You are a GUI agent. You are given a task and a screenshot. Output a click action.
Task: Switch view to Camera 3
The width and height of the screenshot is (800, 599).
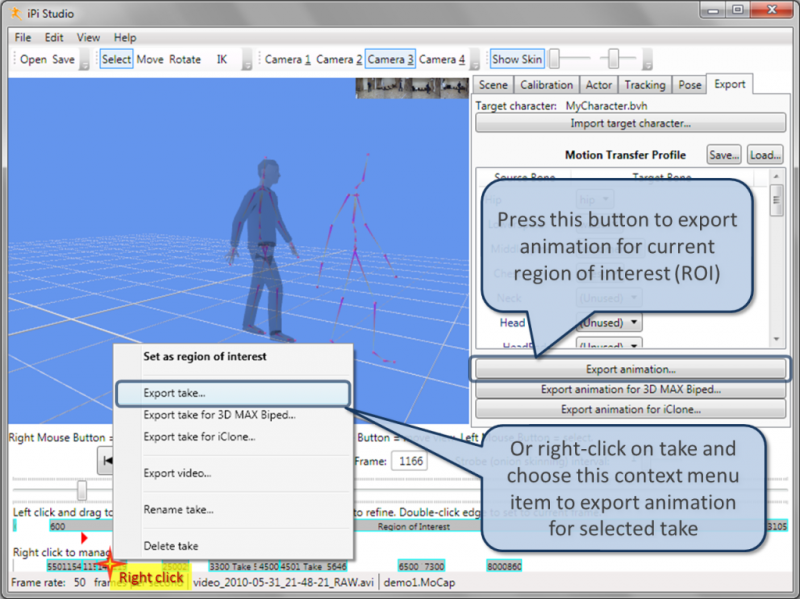click(x=390, y=60)
